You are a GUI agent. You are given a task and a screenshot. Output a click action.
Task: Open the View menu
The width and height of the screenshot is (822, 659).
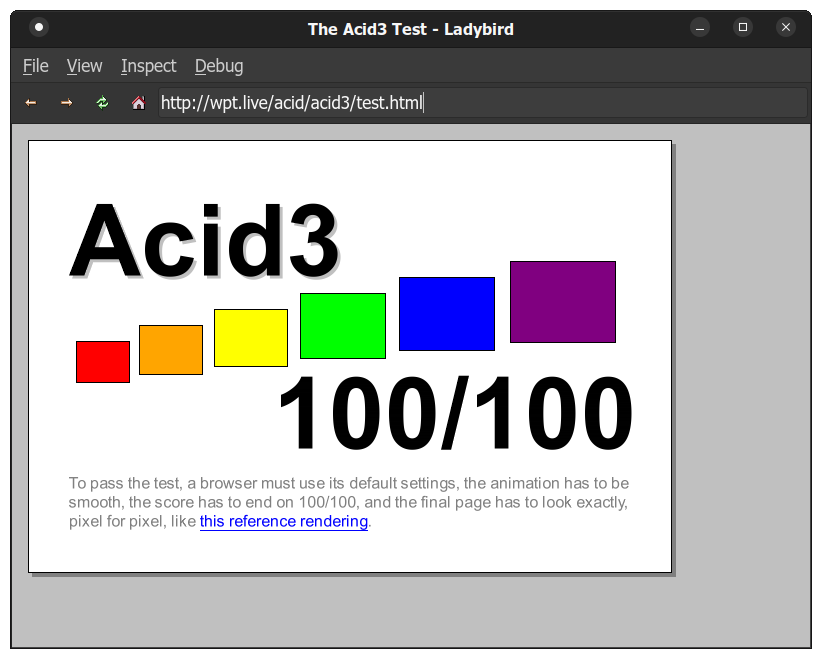pyautogui.click(x=84, y=66)
